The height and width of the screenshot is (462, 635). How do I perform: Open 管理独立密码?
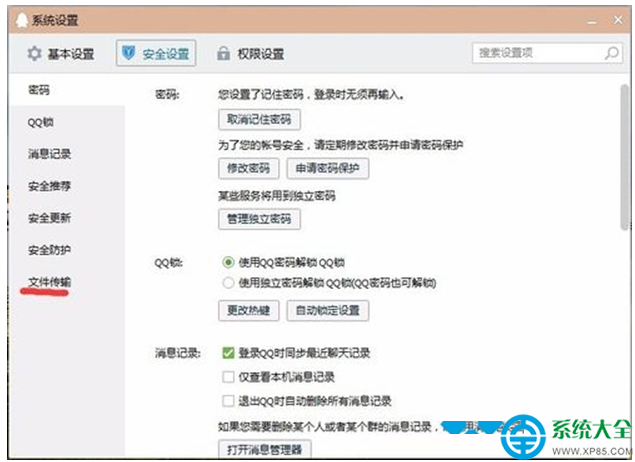click(x=259, y=219)
